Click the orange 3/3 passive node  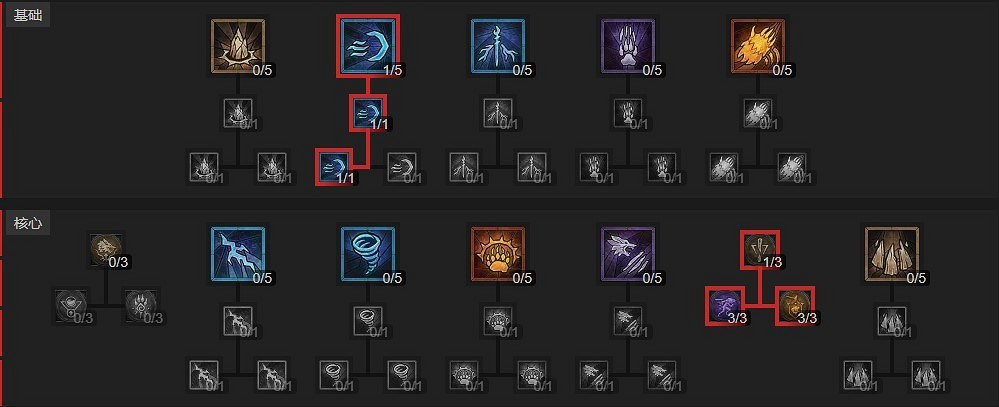tap(794, 305)
